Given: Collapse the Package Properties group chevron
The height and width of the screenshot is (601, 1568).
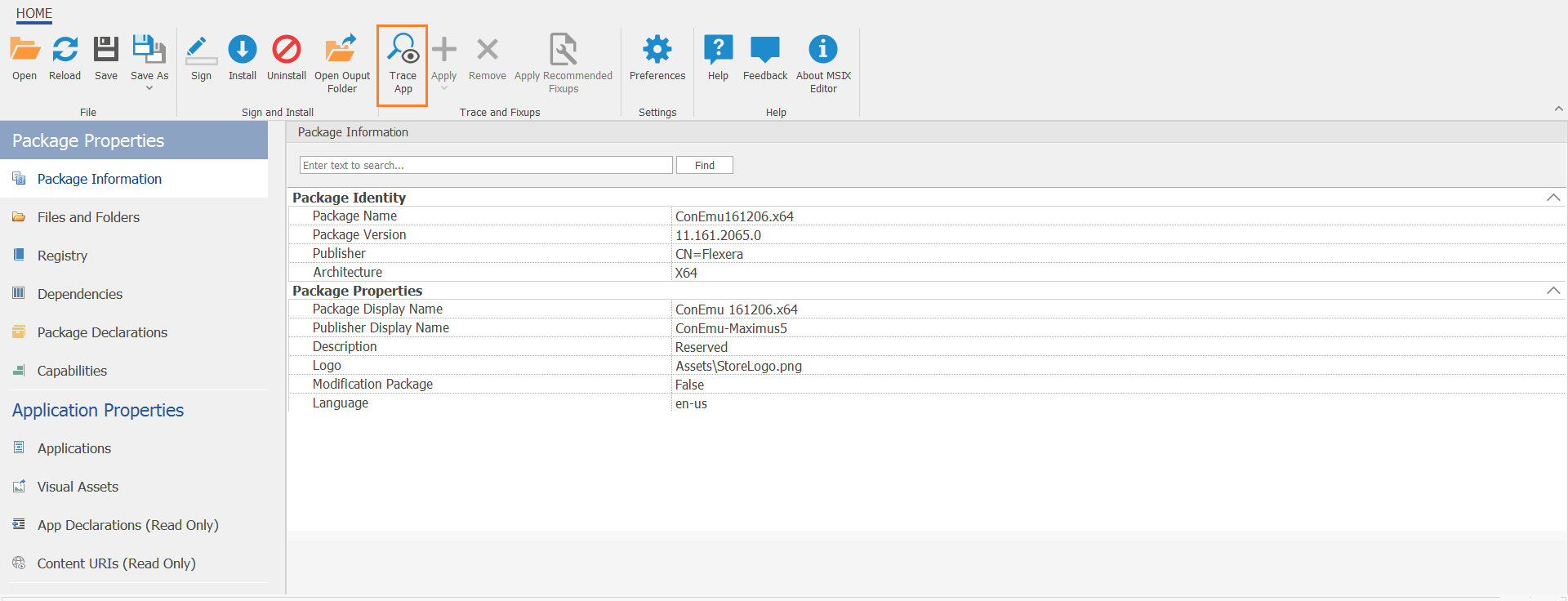Looking at the screenshot, I should pos(1553,291).
